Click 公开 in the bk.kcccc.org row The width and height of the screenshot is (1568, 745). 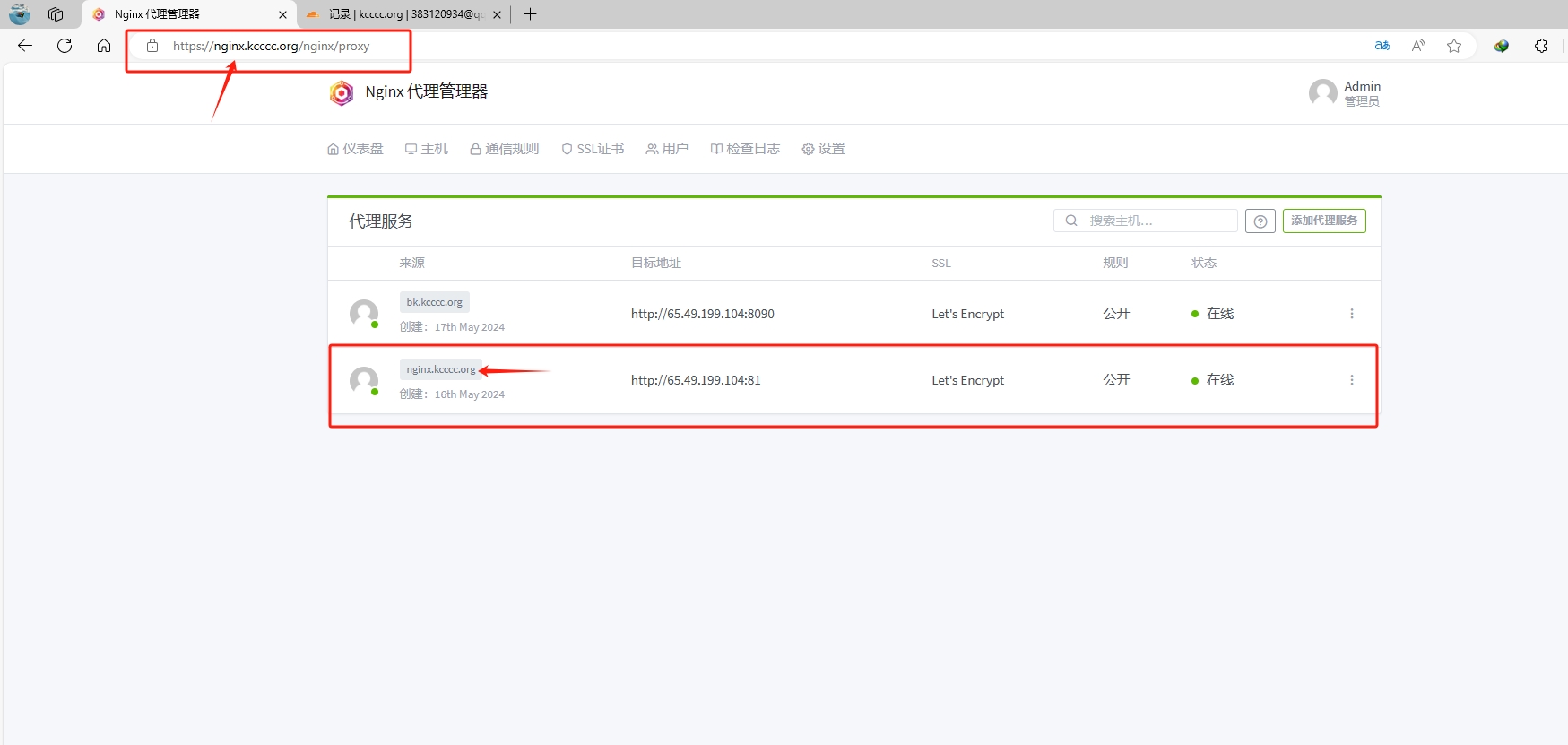(1116, 314)
